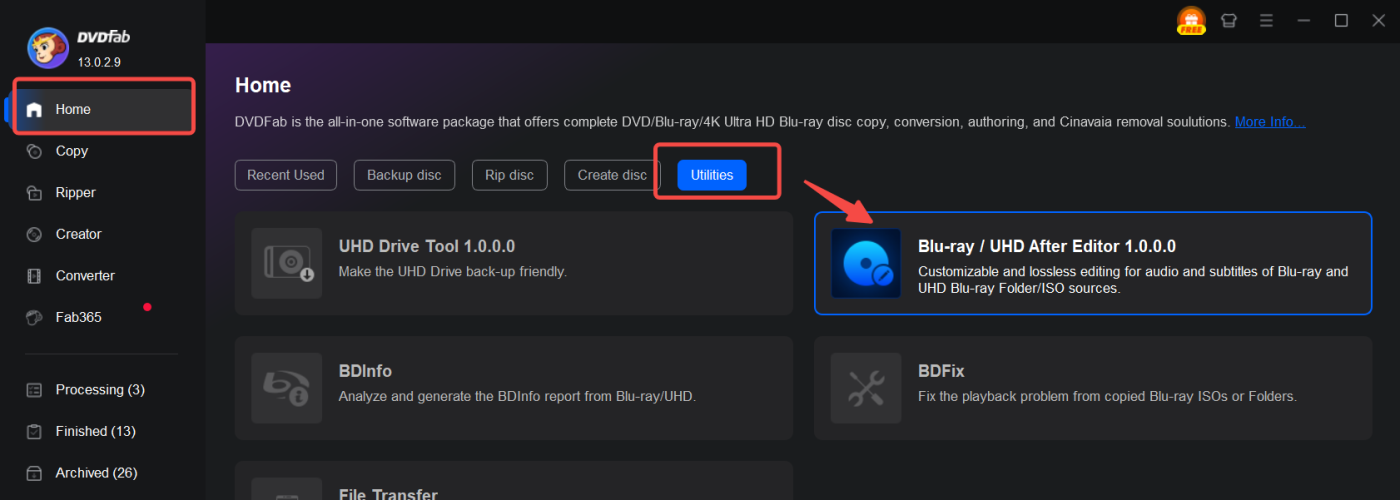Click the Copy disc icon in sidebar
1400x500 pixels.
pos(34,151)
